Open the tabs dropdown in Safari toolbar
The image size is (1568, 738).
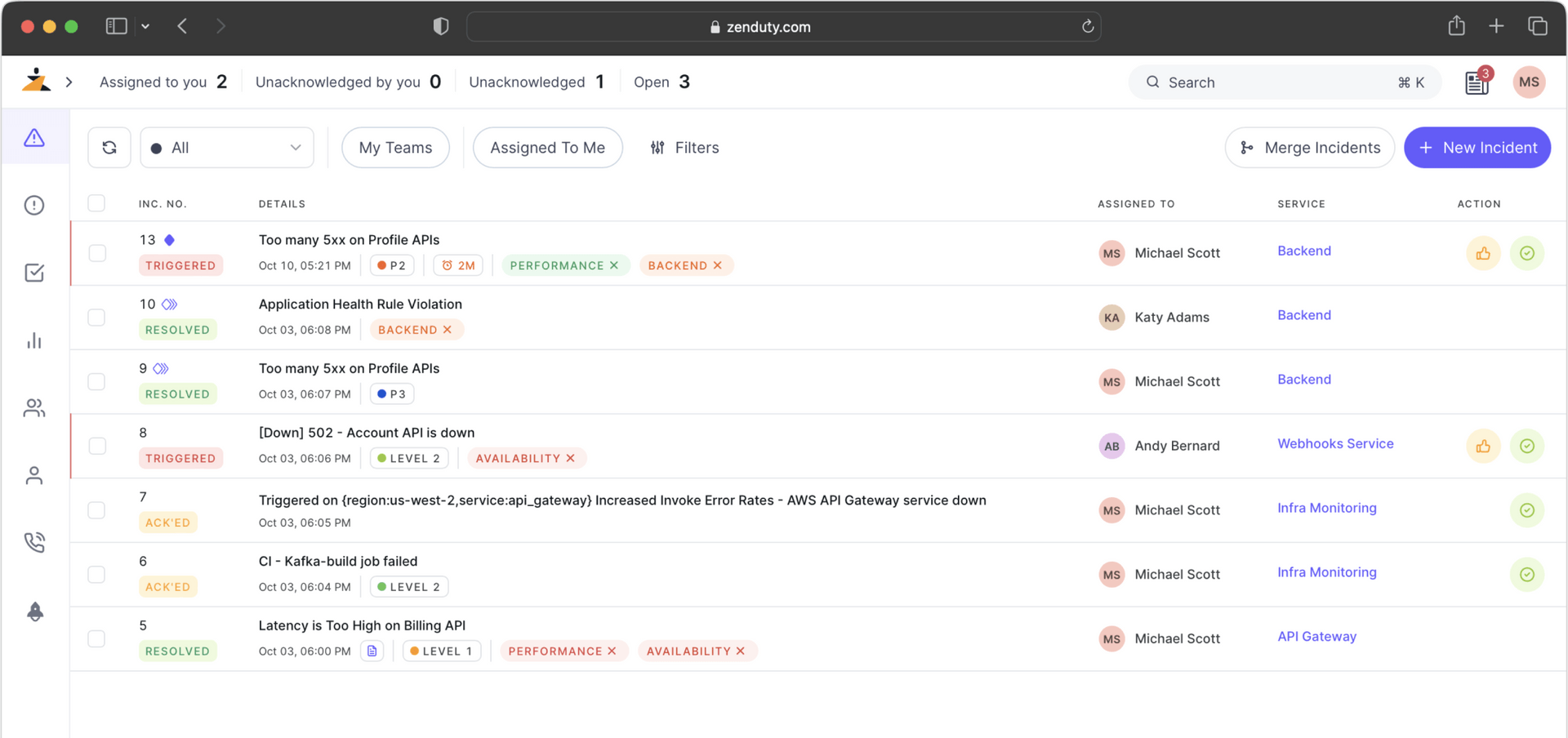[145, 25]
